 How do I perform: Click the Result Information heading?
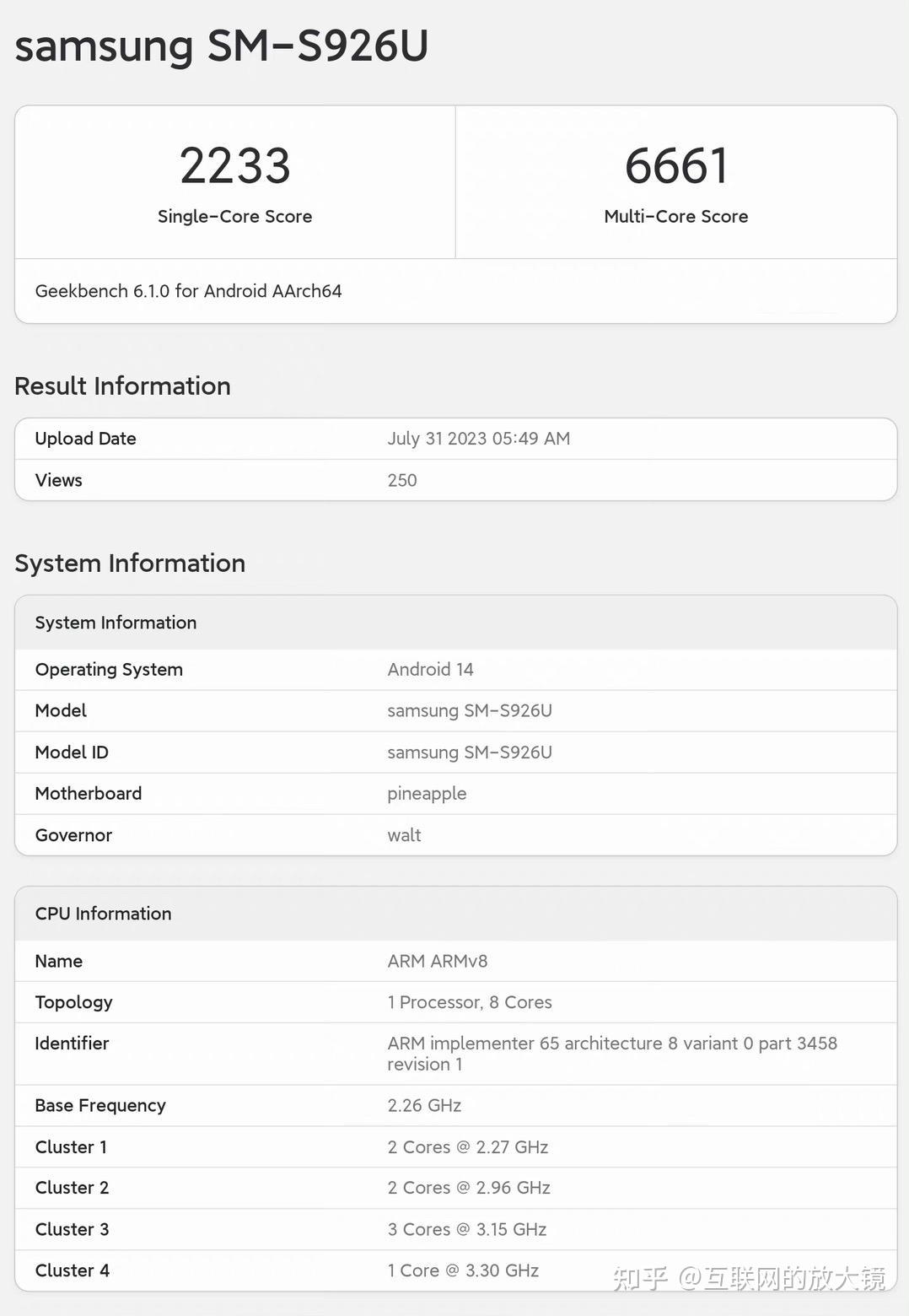point(122,386)
